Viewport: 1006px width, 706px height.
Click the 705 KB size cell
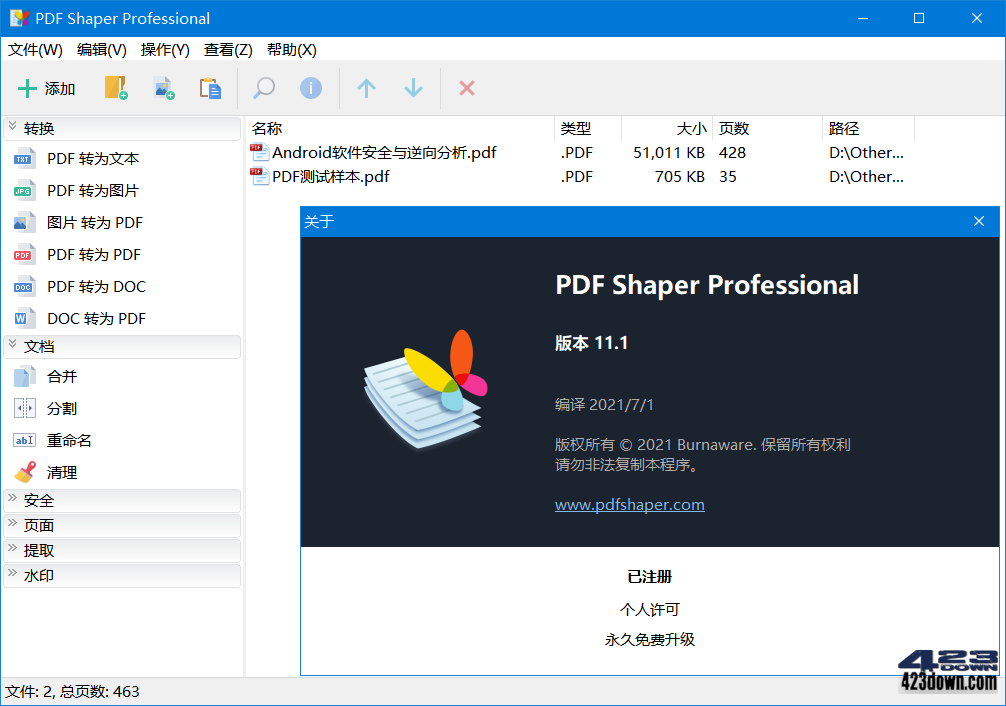[x=680, y=176]
